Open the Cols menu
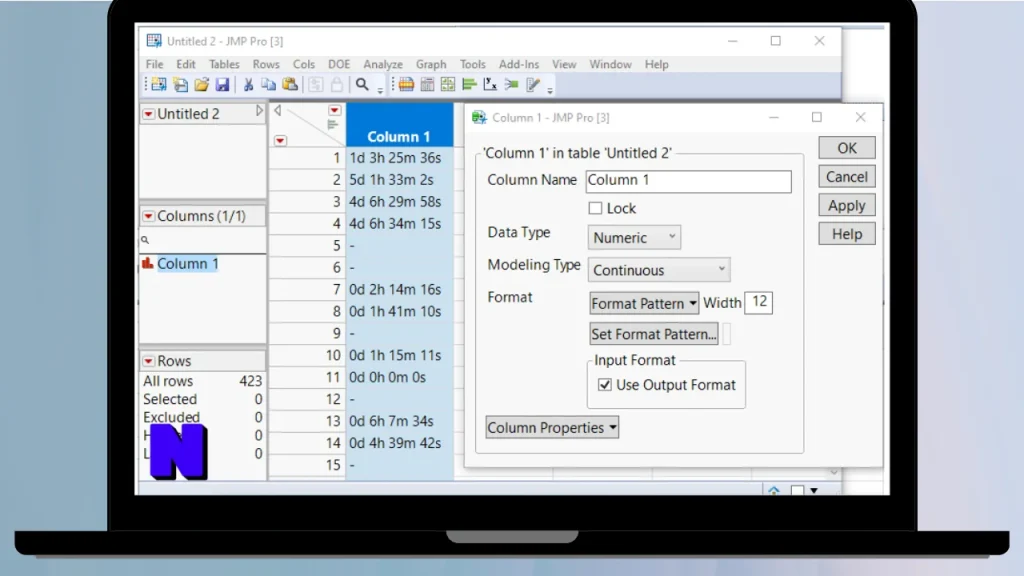Viewport: 1024px width, 576px height. point(304,64)
